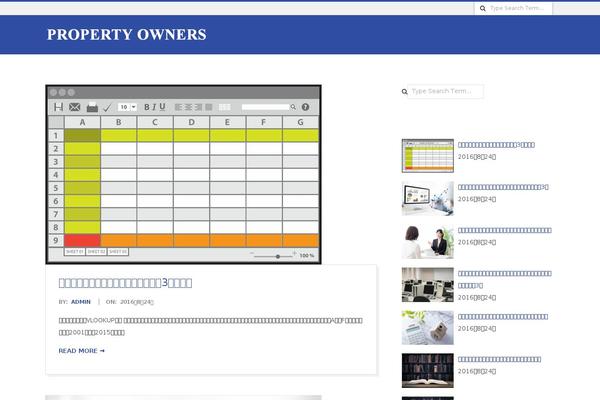The image size is (600, 400).
Task: Click the sidebar search field
Action: (445, 91)
